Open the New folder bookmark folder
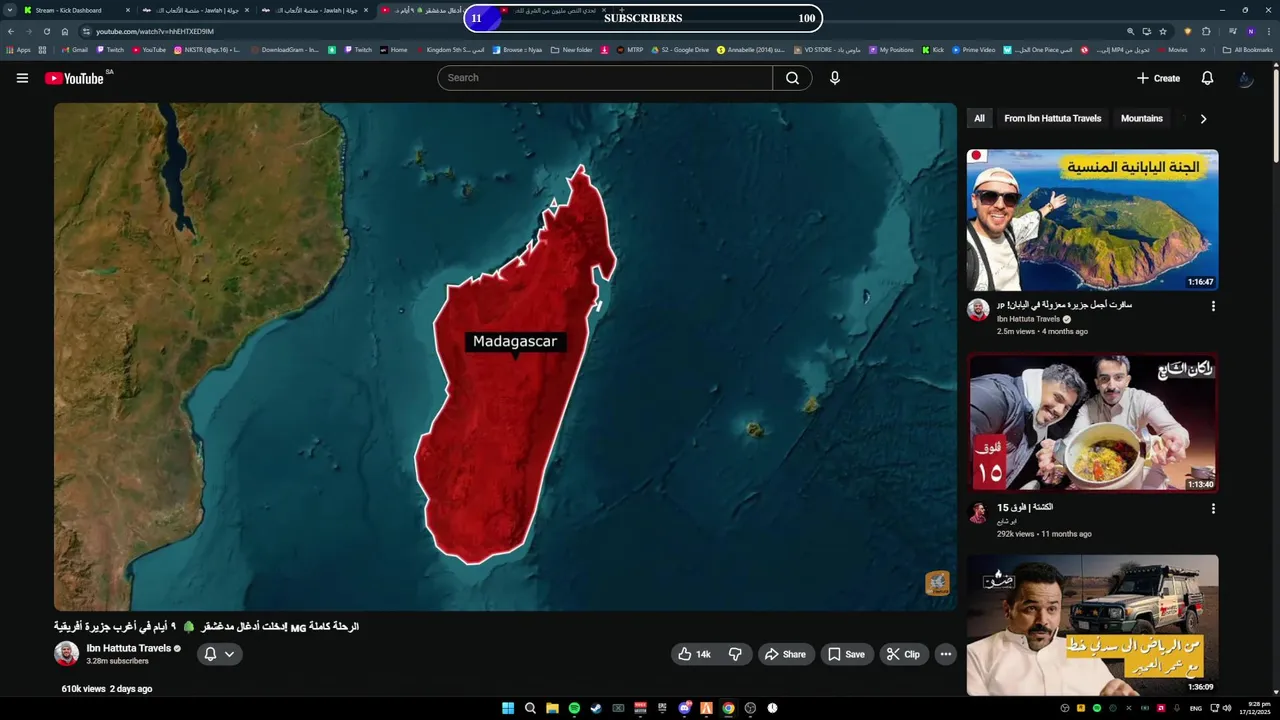1280x720 pixels. [x=571, y=49]
